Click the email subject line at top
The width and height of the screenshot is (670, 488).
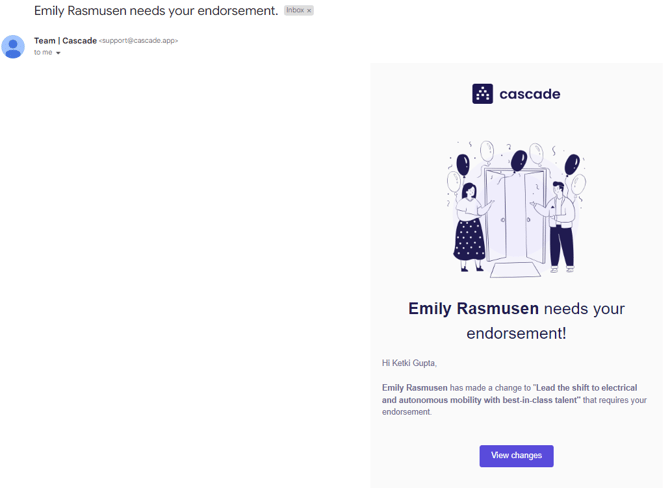click(x=155, y=11)
